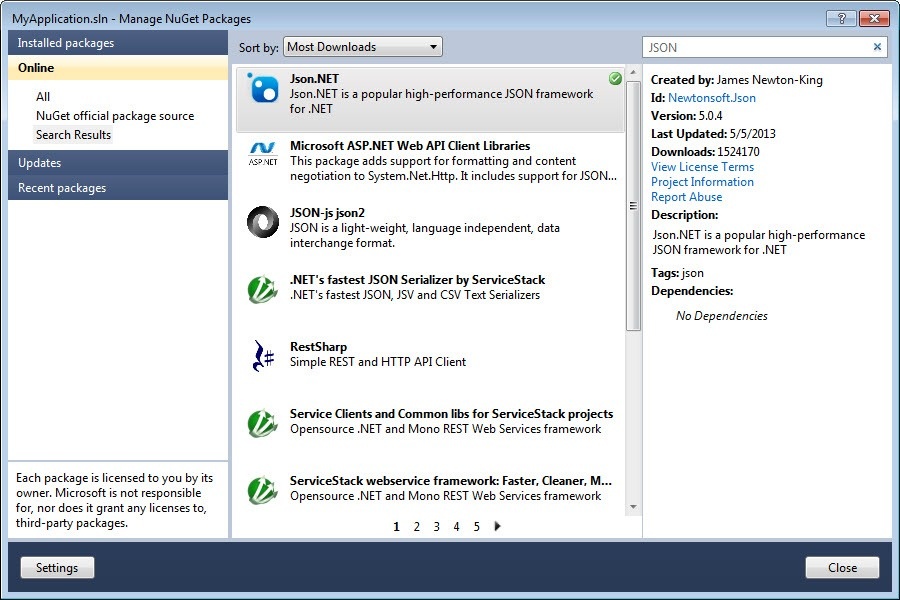Screen dimensions: 900x600
Task: Select NuGet official package source
Action: [115, 116]
